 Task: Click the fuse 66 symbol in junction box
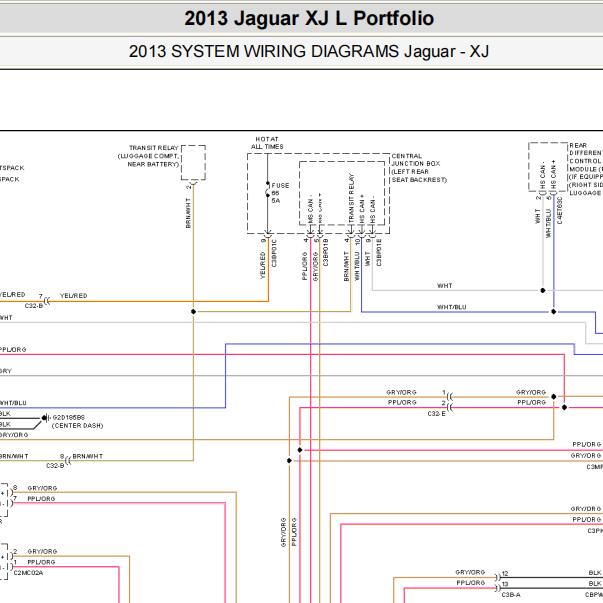click(268, 189)
